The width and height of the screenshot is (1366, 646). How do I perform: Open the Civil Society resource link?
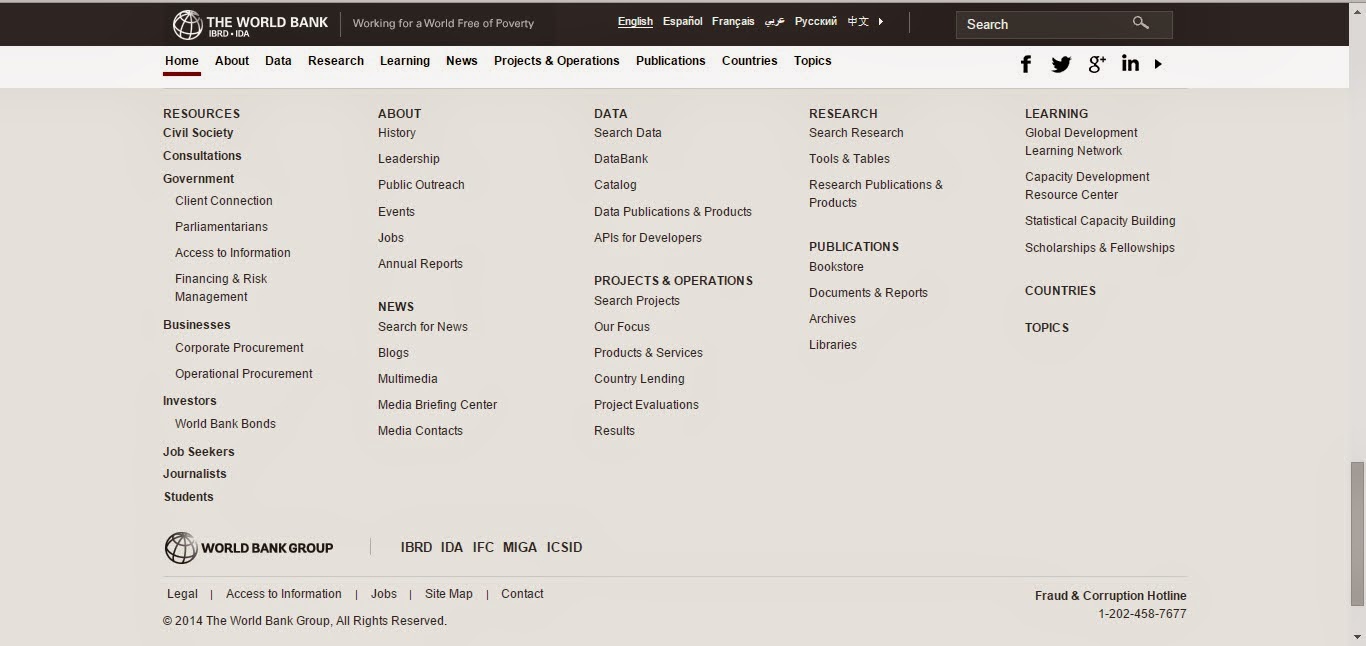198,133
